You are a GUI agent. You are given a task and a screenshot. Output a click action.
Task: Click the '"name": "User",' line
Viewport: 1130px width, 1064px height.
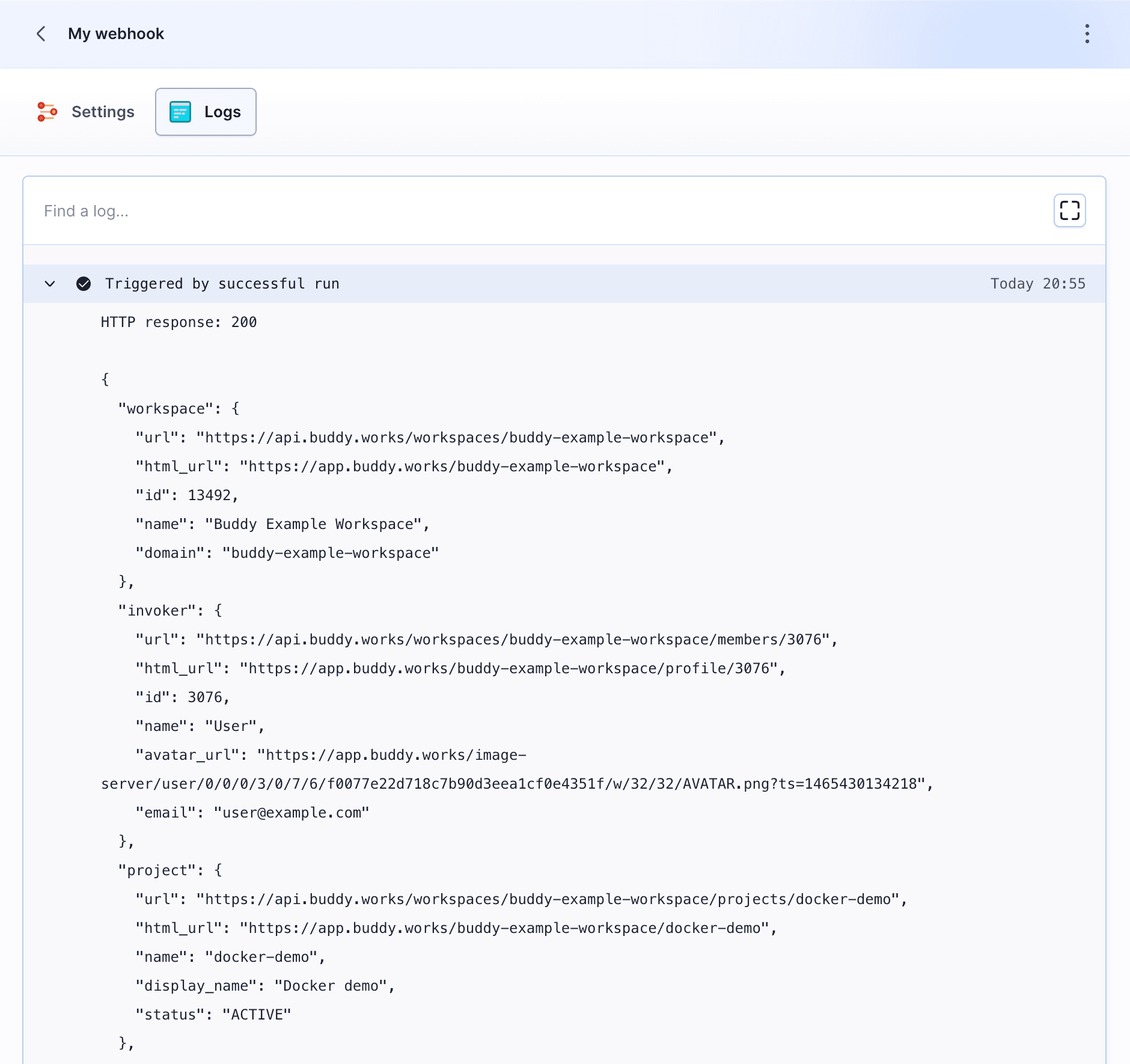click(x=200, y=726)
